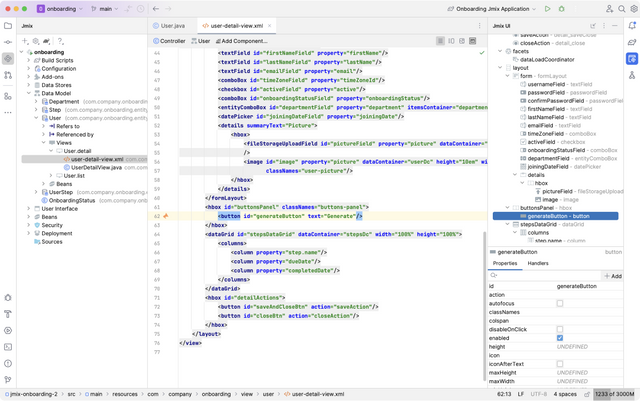Click the yellow intention bulb in gutter
Viewport: 640px width, 401px height.
point(166,215)
